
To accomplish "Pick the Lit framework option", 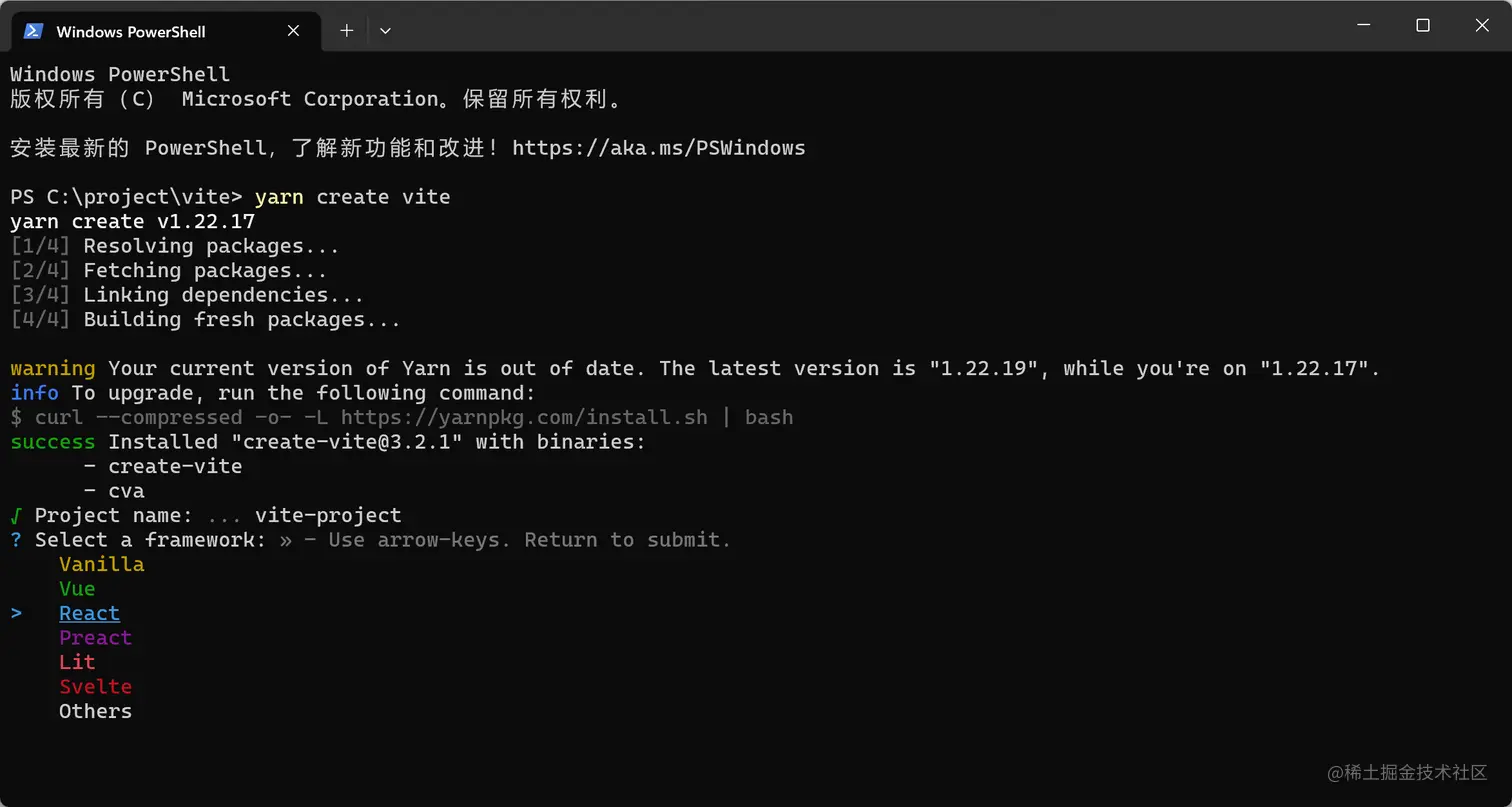I will click(x=77, y=662).
